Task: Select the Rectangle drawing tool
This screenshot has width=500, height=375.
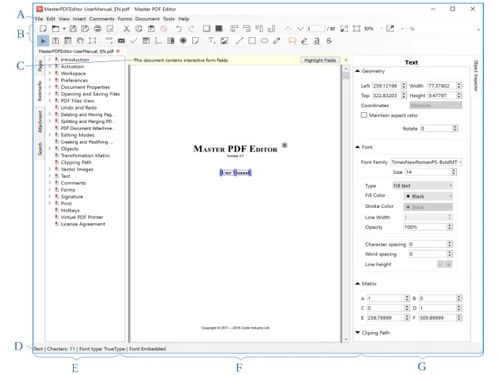Action: coord(252,41)
